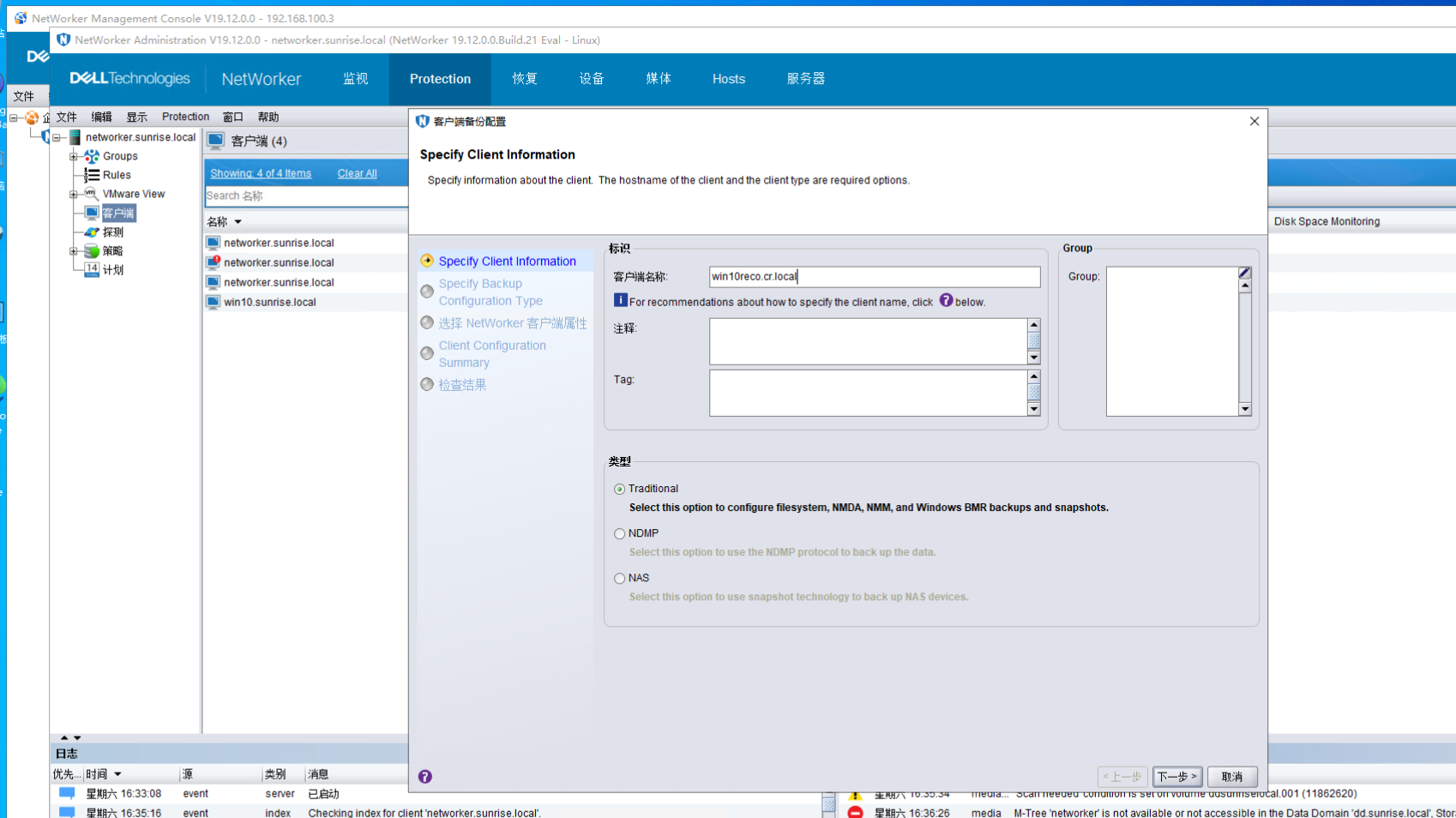The image size is (1456, 818).
Task: Click the 下一步 next button
Action: [1177, 777]
